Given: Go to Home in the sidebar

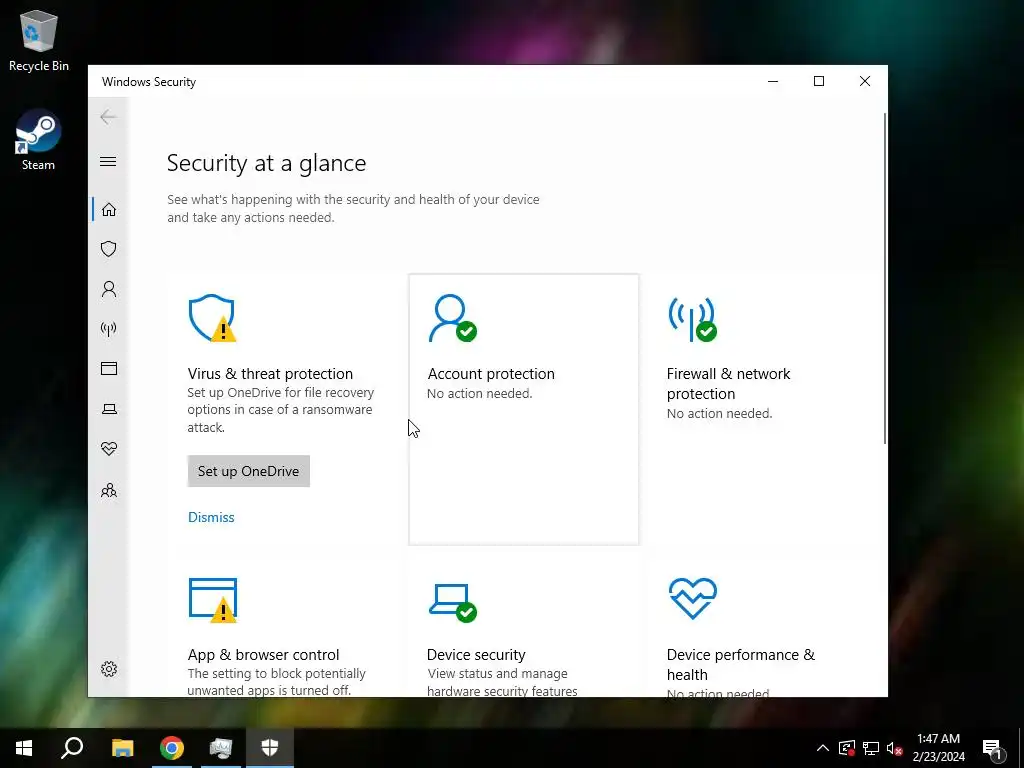Looking at the screenshot, I should tap(109, 210).
